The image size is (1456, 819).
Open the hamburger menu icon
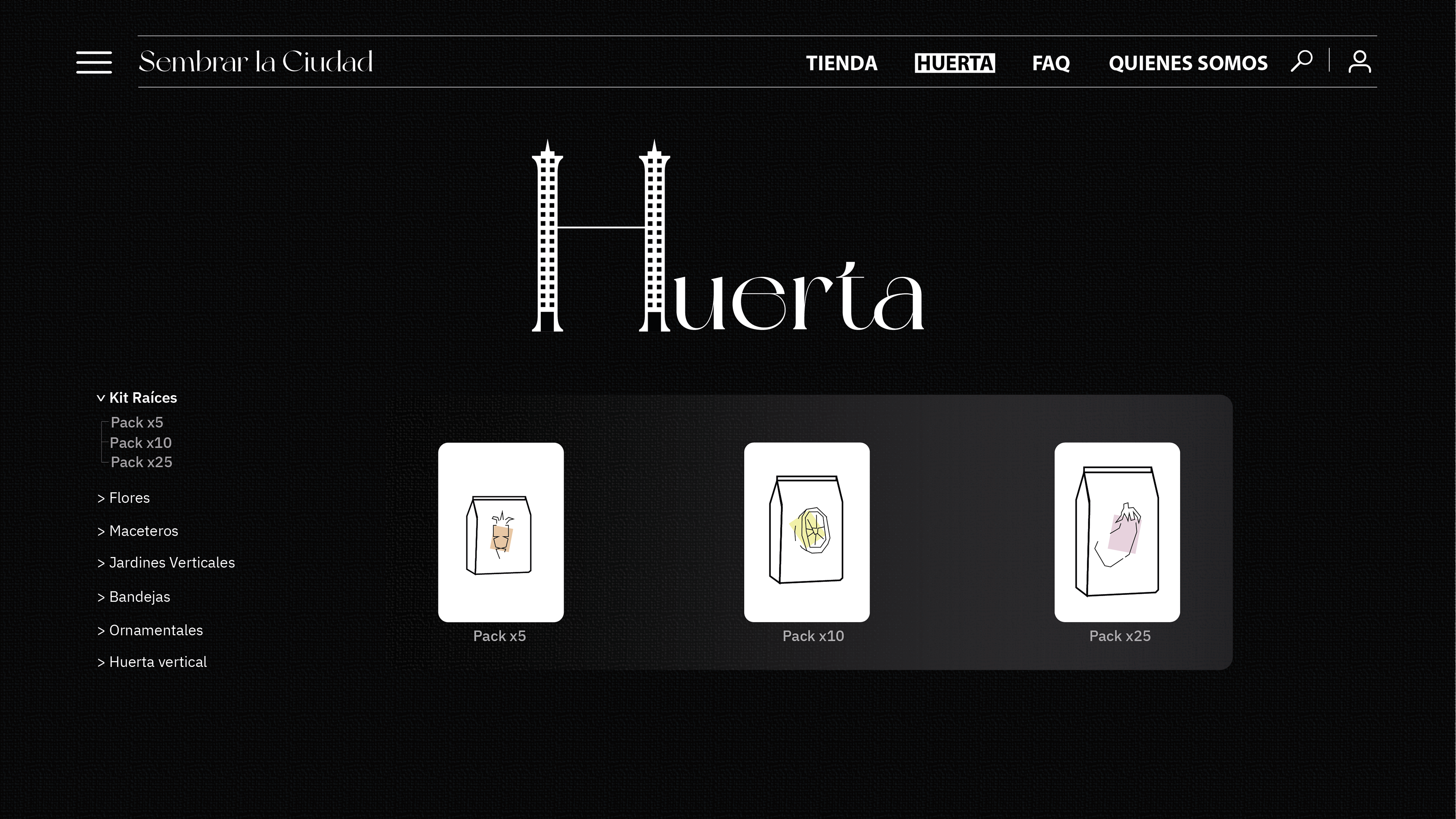point(94,62)
